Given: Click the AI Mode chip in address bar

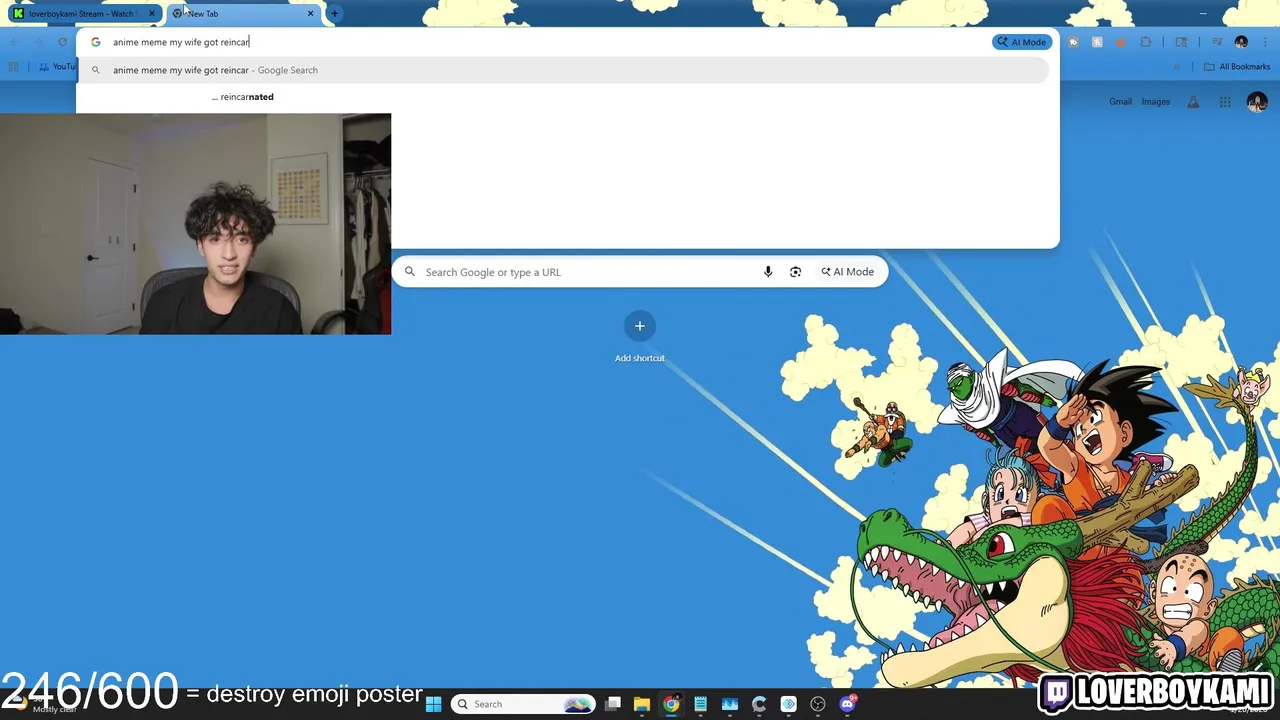Looking at the screenshot, I should [x=1021, y=42].
